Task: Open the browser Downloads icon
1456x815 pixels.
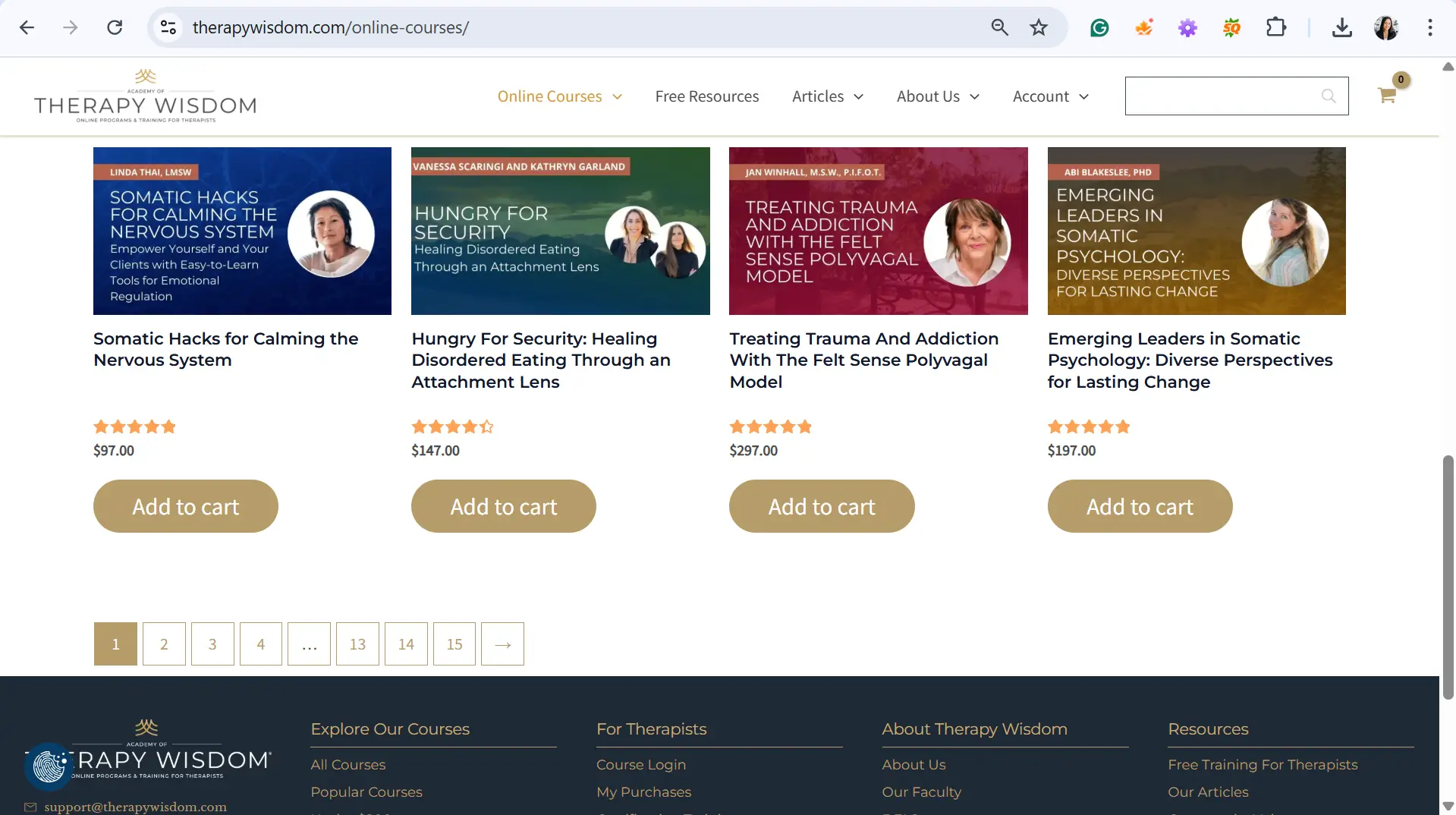Action: [1341, 28]
